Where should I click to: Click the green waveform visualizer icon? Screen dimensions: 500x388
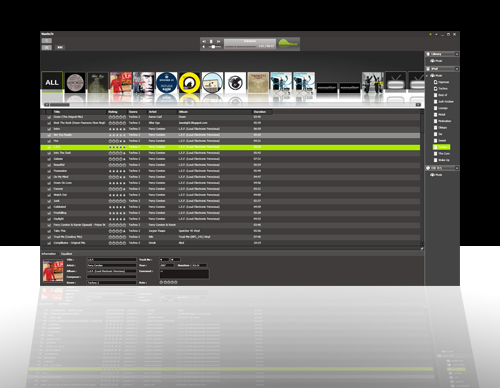coord(288,43)
